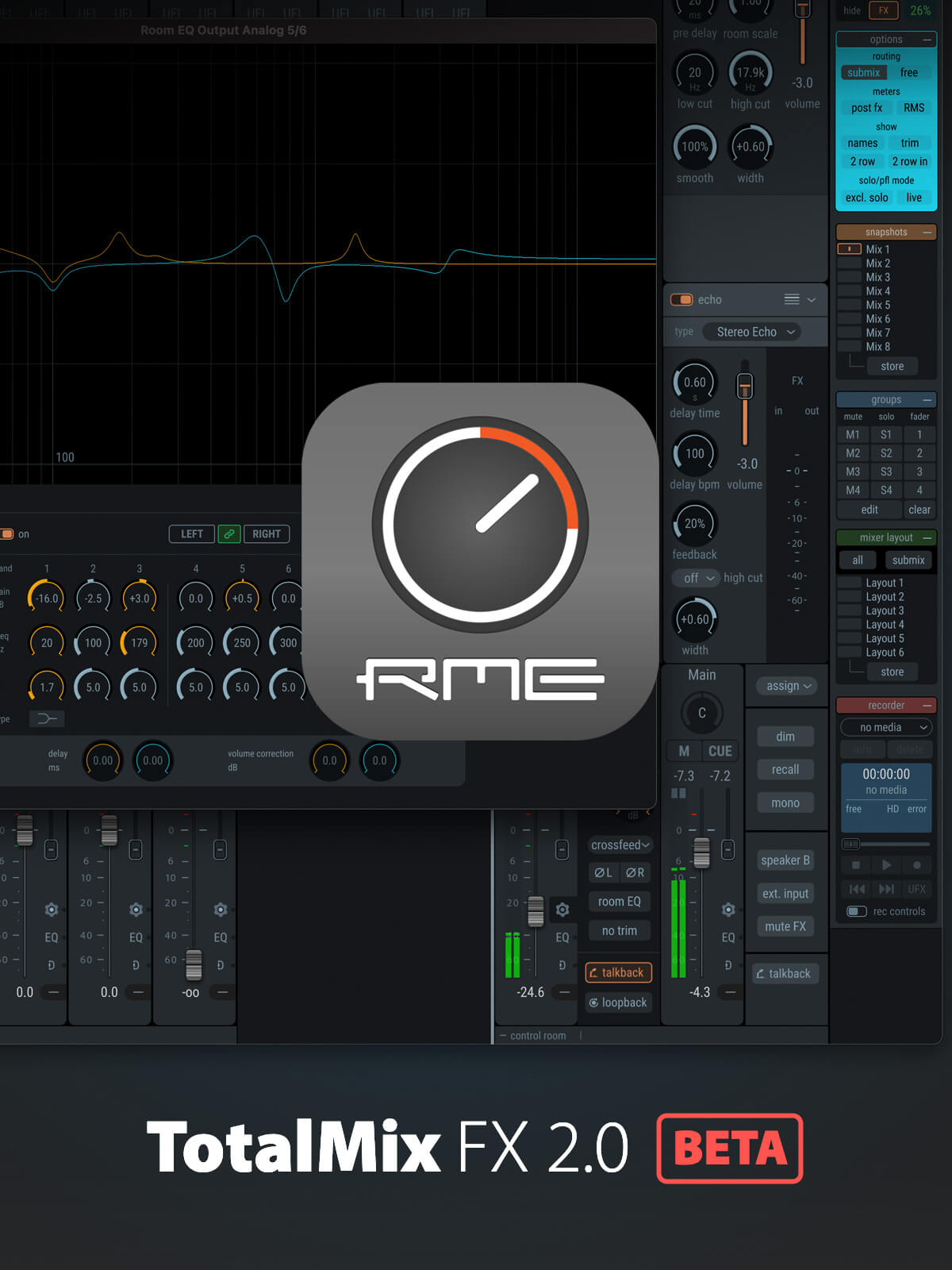952x1270 pixels.
Task: Collapse the mixer layout panel
Action: (927, 537)
